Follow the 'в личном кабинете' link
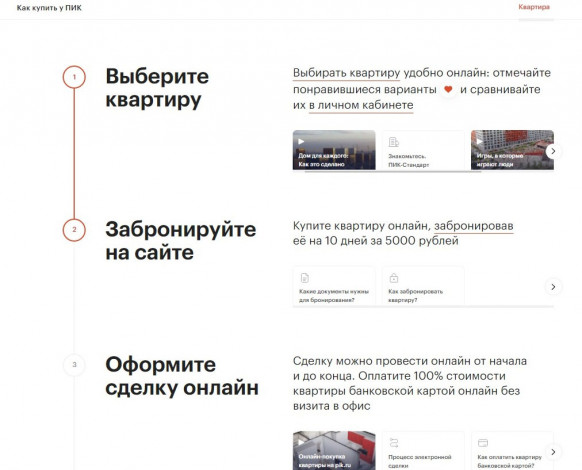Screen dimensions: 582x470 pyautogui.click(x=361, y=105)
